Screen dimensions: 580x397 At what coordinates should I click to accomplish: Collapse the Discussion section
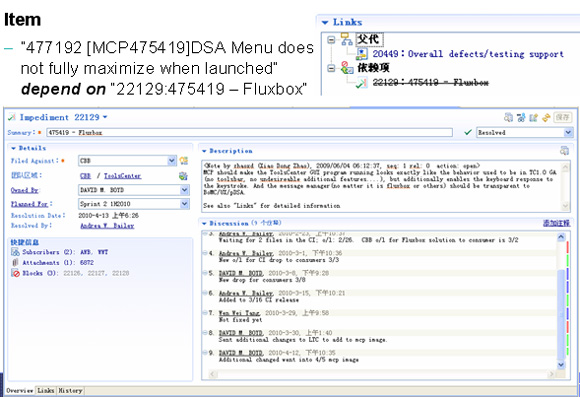pyautogui.click(x=204, y=223)
